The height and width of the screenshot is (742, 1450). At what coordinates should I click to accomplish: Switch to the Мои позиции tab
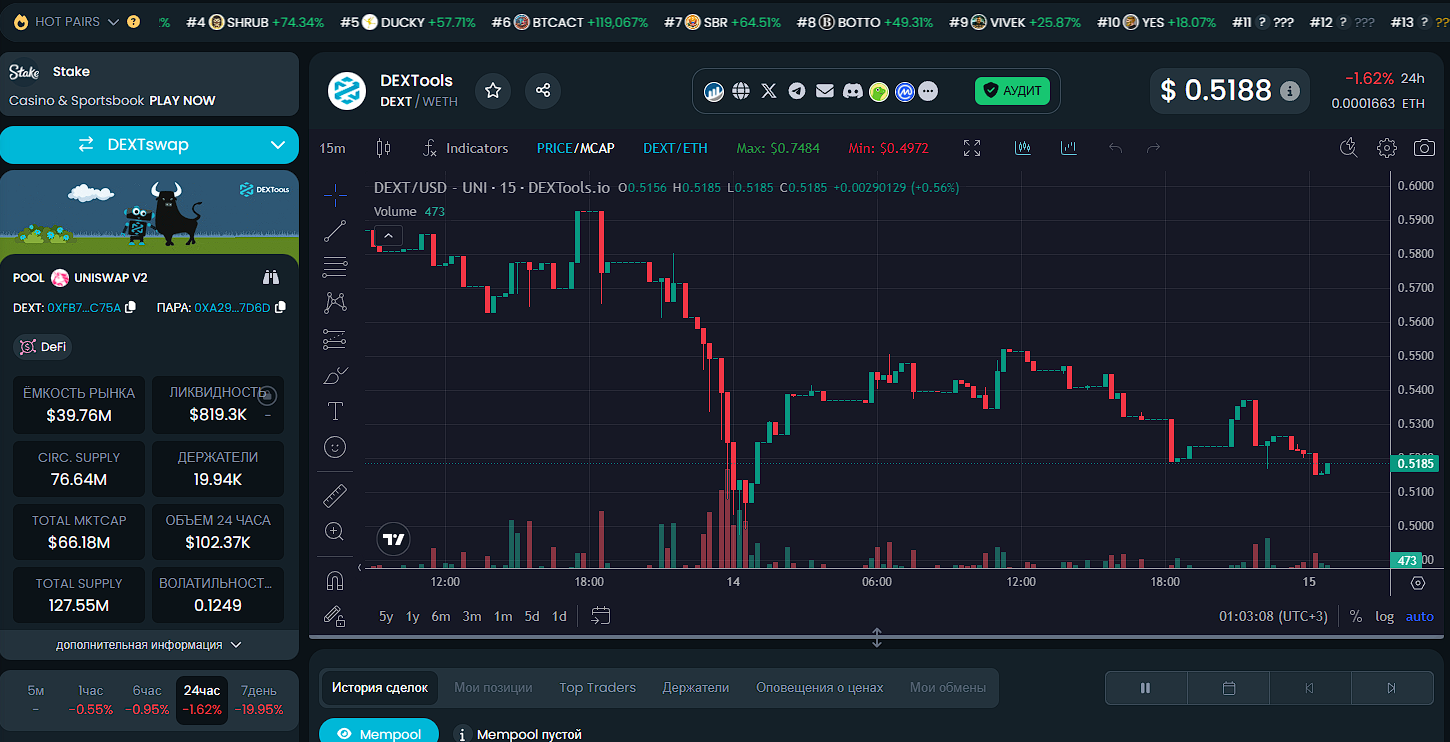(x=493, y=687)
